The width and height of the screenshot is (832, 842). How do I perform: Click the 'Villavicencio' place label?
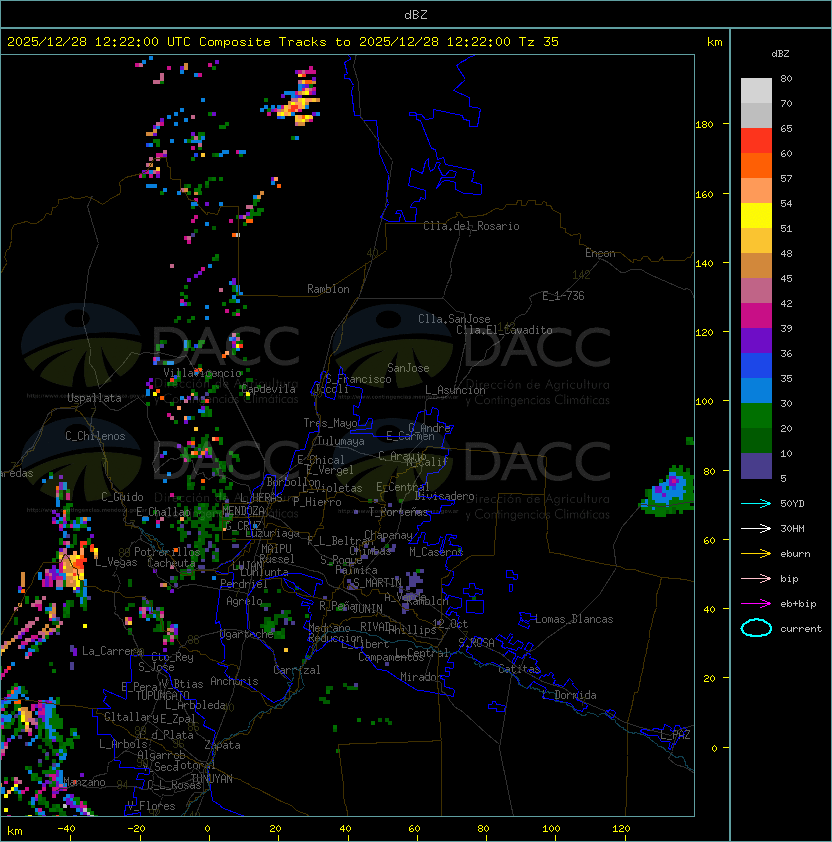tap(202, 373)
